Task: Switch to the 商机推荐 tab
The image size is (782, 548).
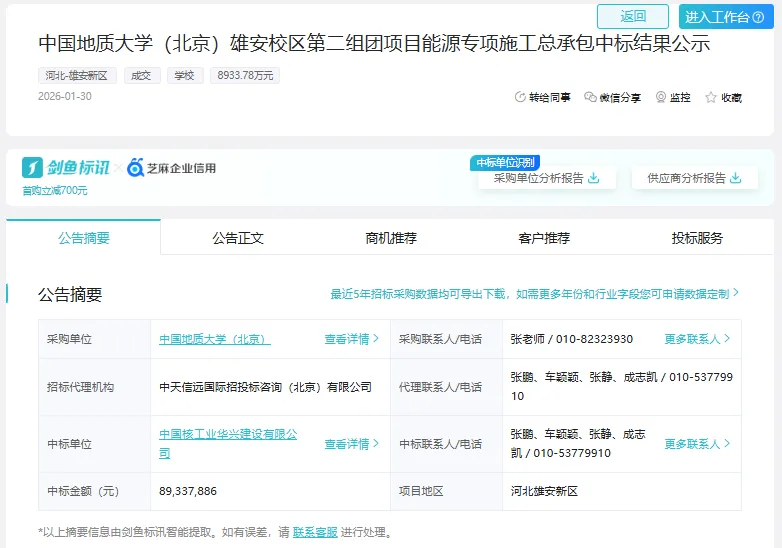Action: (391, 238)
